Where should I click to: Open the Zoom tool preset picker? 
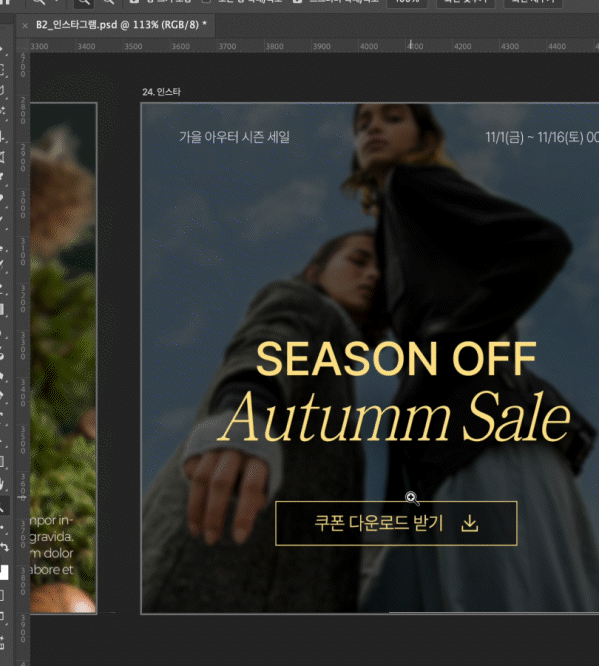(x=42, y=3)
